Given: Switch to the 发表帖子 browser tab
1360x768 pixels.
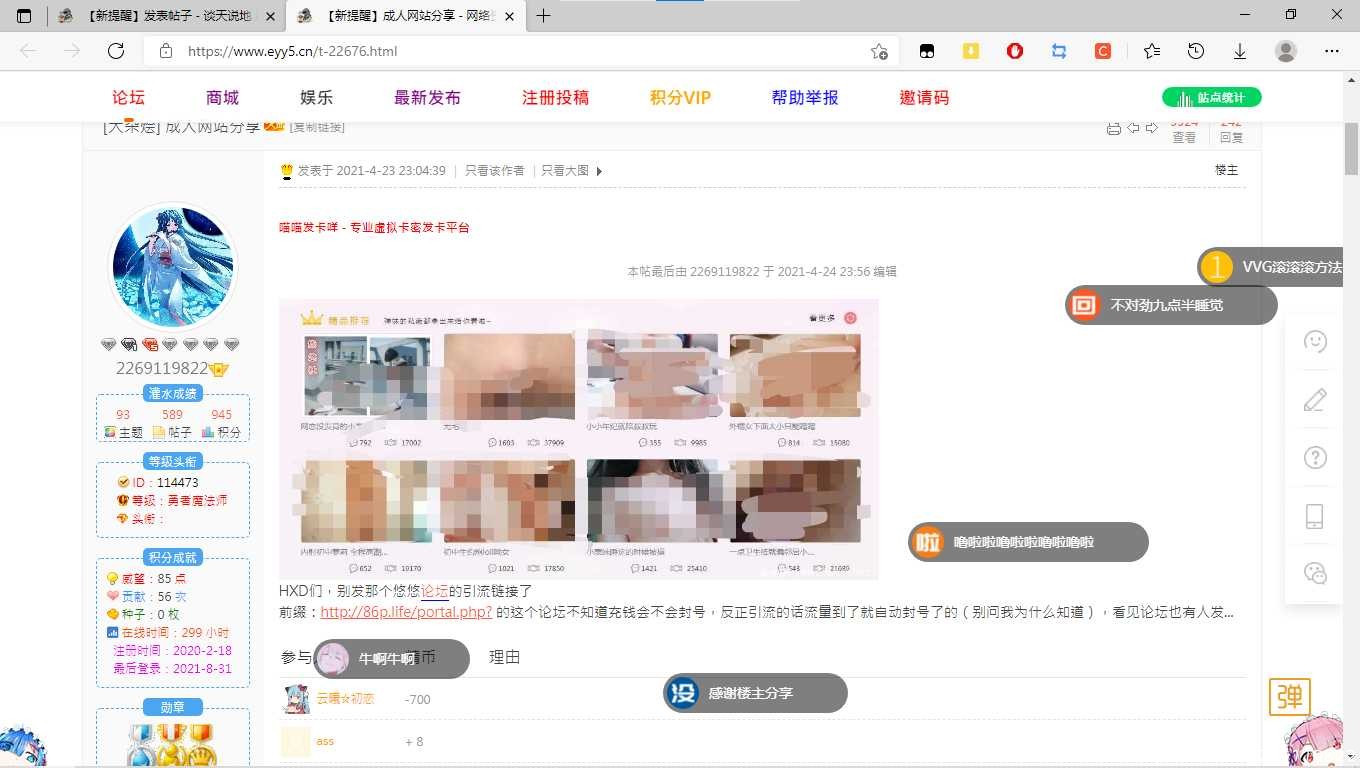Looking at the screenshot, I should pyautogui.click(x=166, y=16).
